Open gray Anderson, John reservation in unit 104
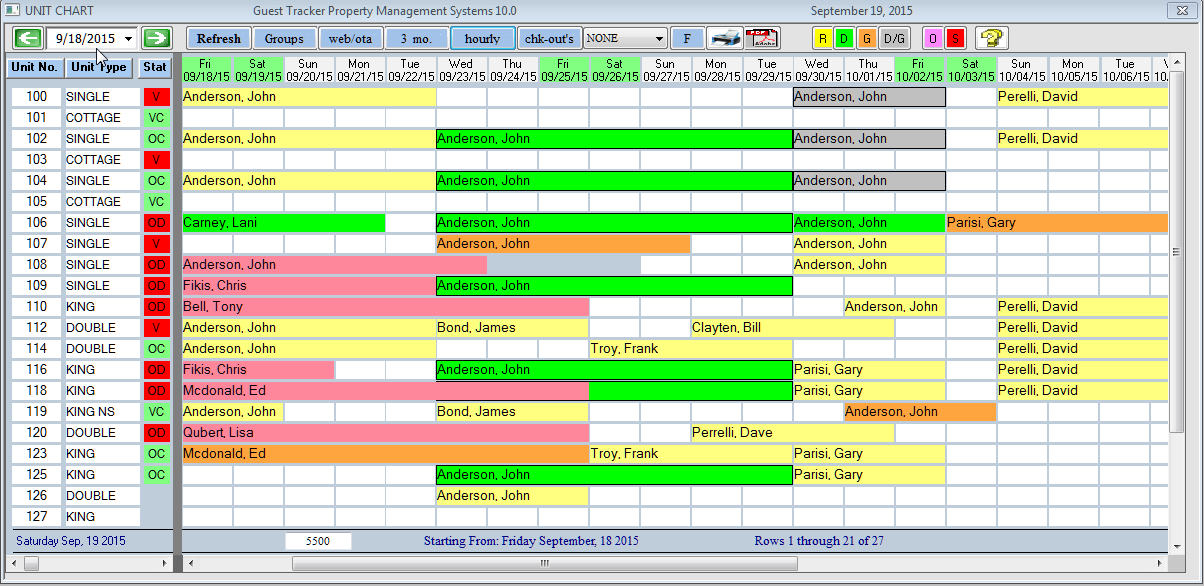Viewport: 1204px width, 586px height. (x=869, y=181)
